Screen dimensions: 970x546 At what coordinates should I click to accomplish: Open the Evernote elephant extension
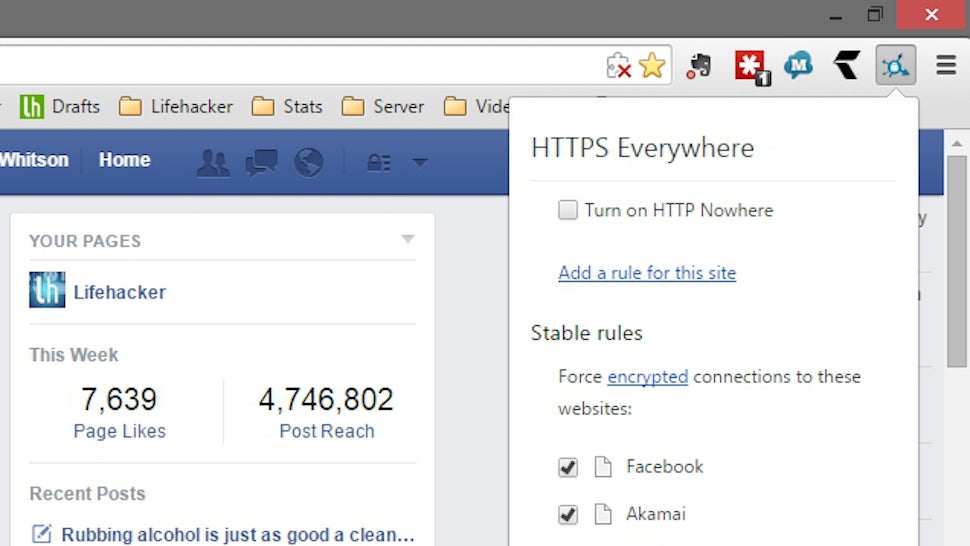699,66
